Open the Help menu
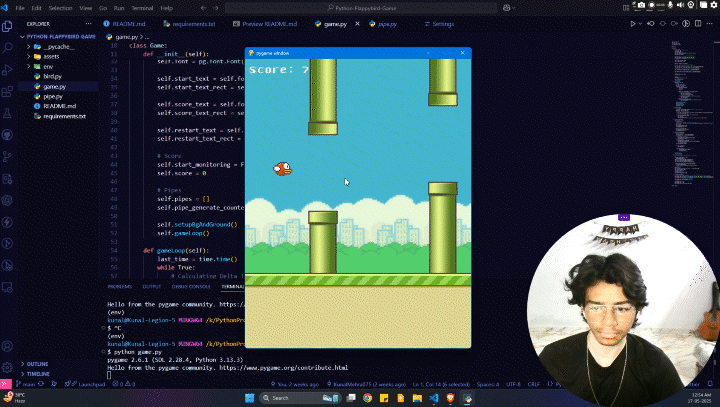 [166, 8]
